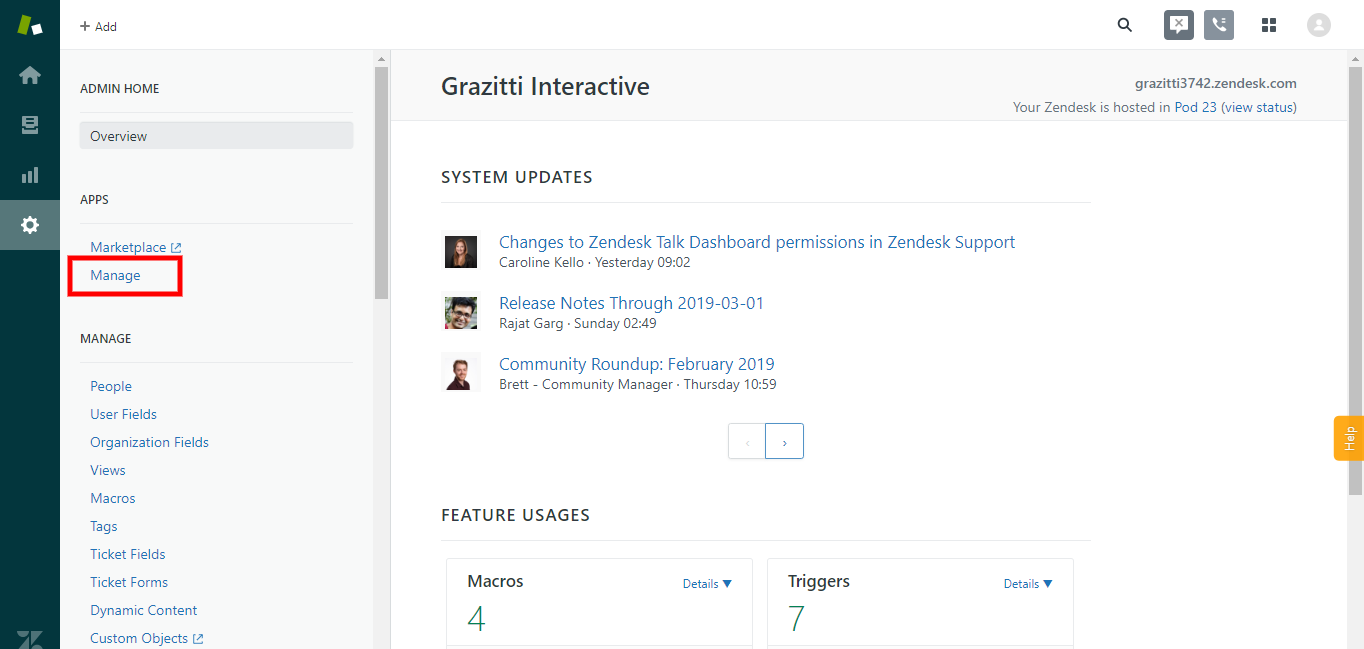Open the search magnifier icon
Viewport: 1364px width, 649px height.
(1125, 25)
